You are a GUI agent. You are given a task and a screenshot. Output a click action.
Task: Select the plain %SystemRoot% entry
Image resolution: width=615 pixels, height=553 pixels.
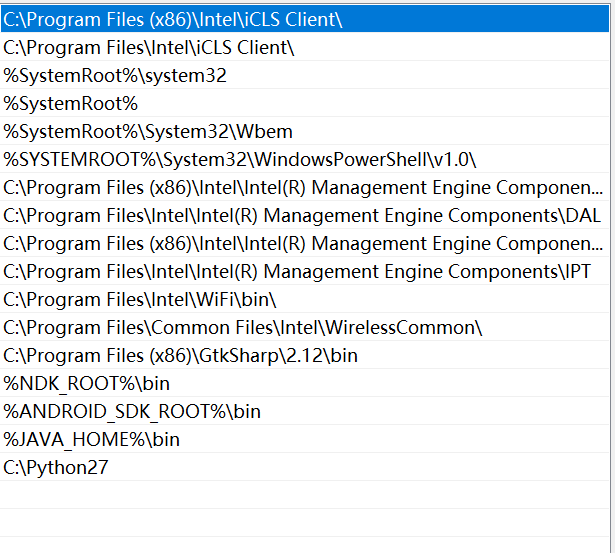[70, 103]
